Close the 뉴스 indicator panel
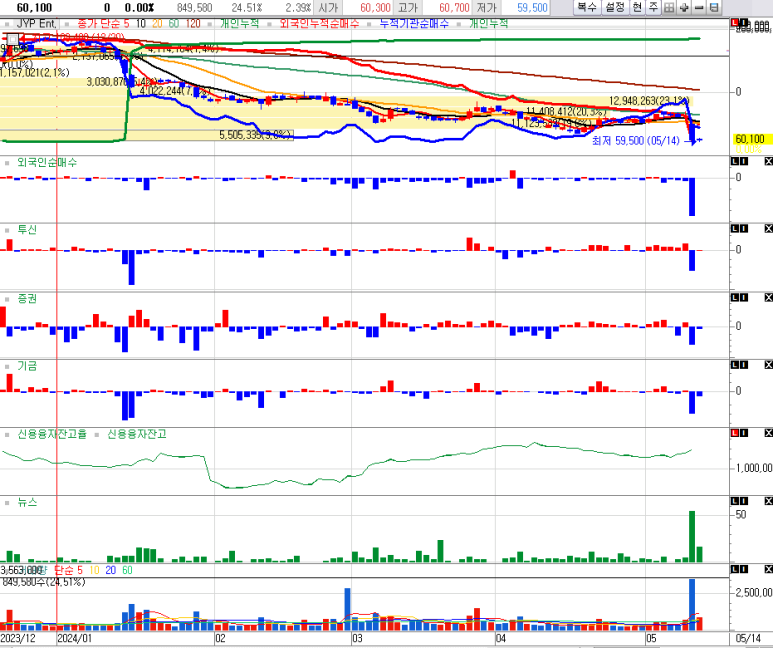Screen dimensions: 773x648 [768, 501]
